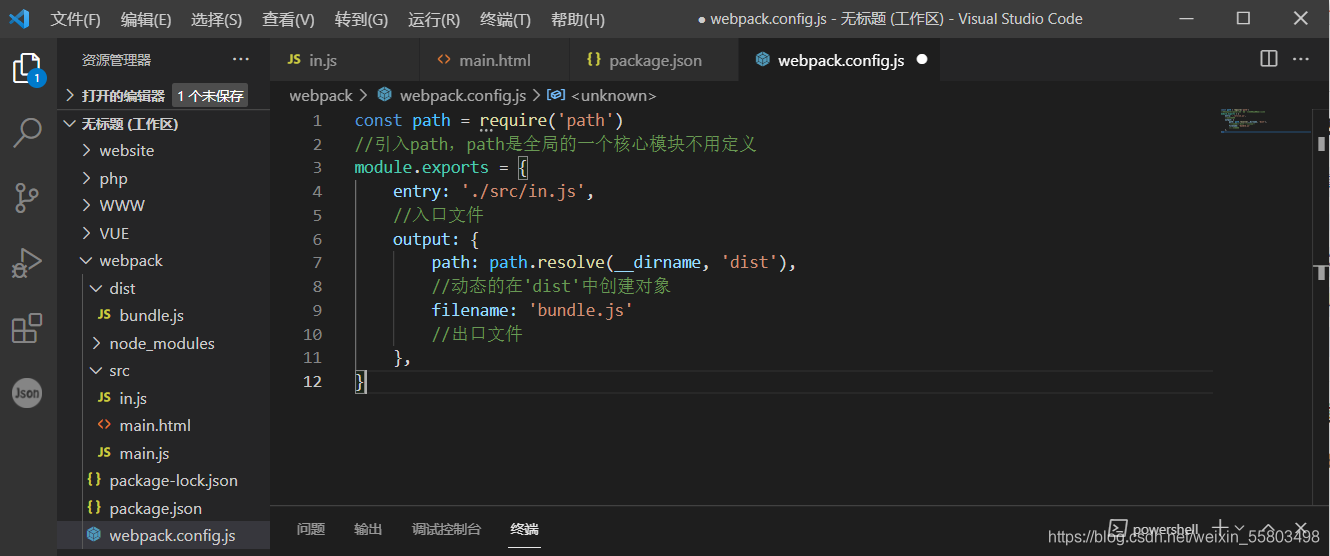Click the powershell terminal icon
The height and width of the screenshot is (556, 1330).
coord(1117,528)
